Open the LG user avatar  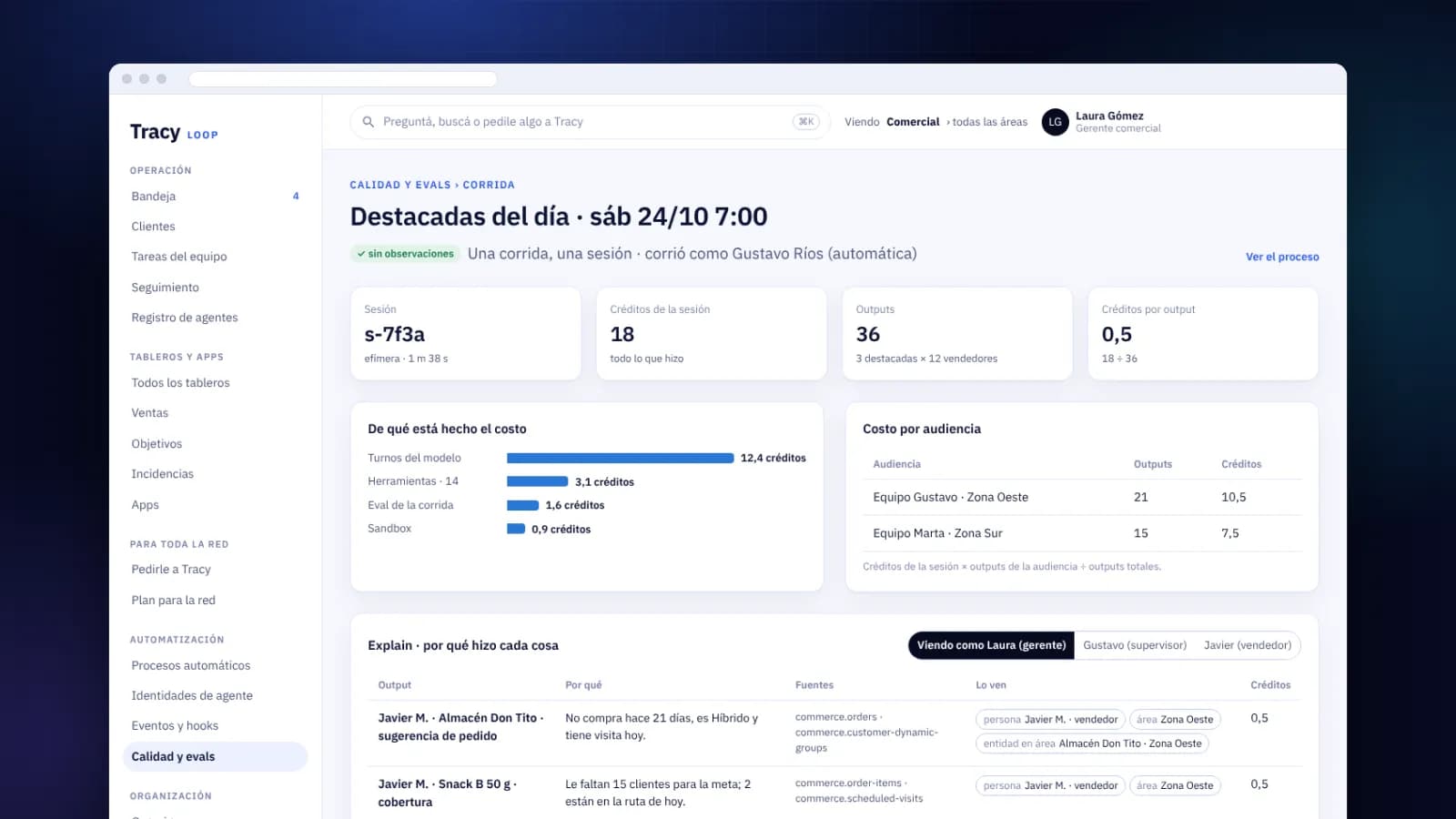tap(1055, 122)
